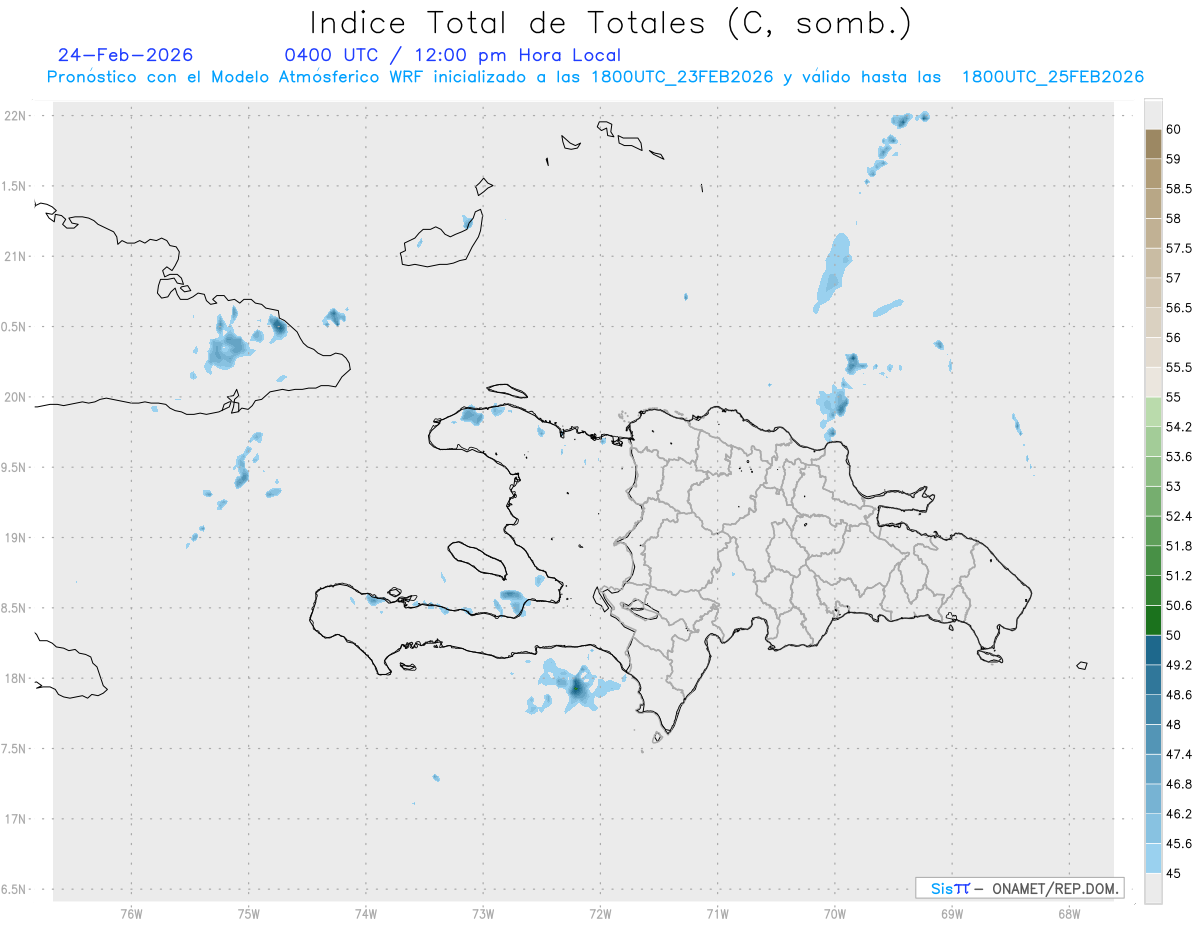Screen dimensions: 1200x927
Task: Click the '17N' latitude label
Action: click(16, 819)
